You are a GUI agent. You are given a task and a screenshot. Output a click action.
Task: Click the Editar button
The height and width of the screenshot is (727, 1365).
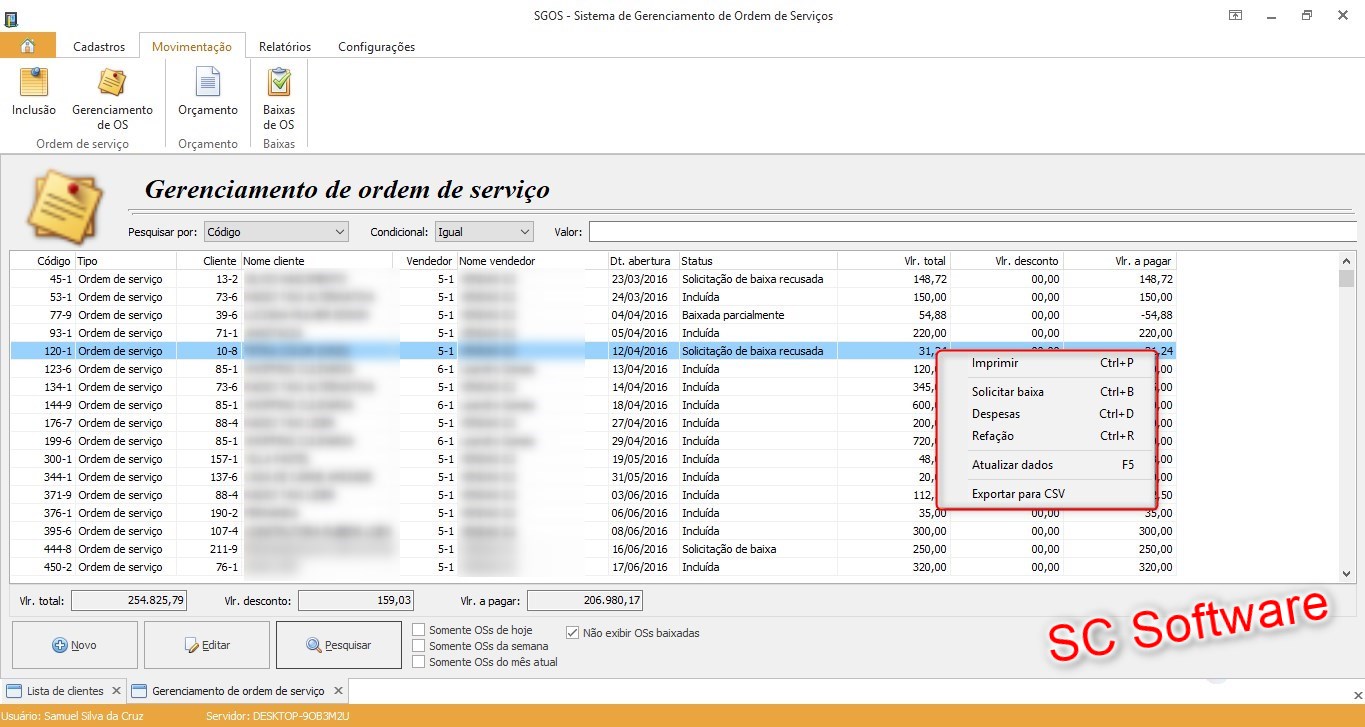(x=207, y=645)
